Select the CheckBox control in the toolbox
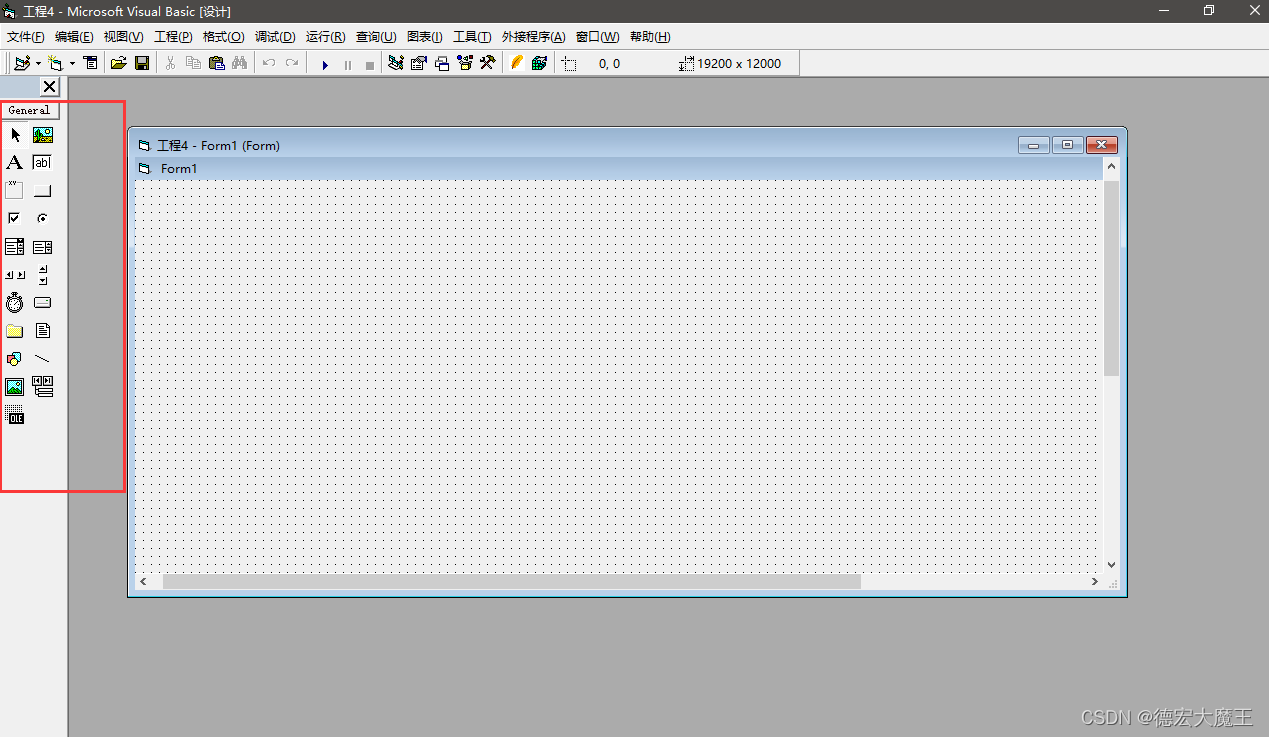Viewport: 1269px width, 737px height. (15, 218)
